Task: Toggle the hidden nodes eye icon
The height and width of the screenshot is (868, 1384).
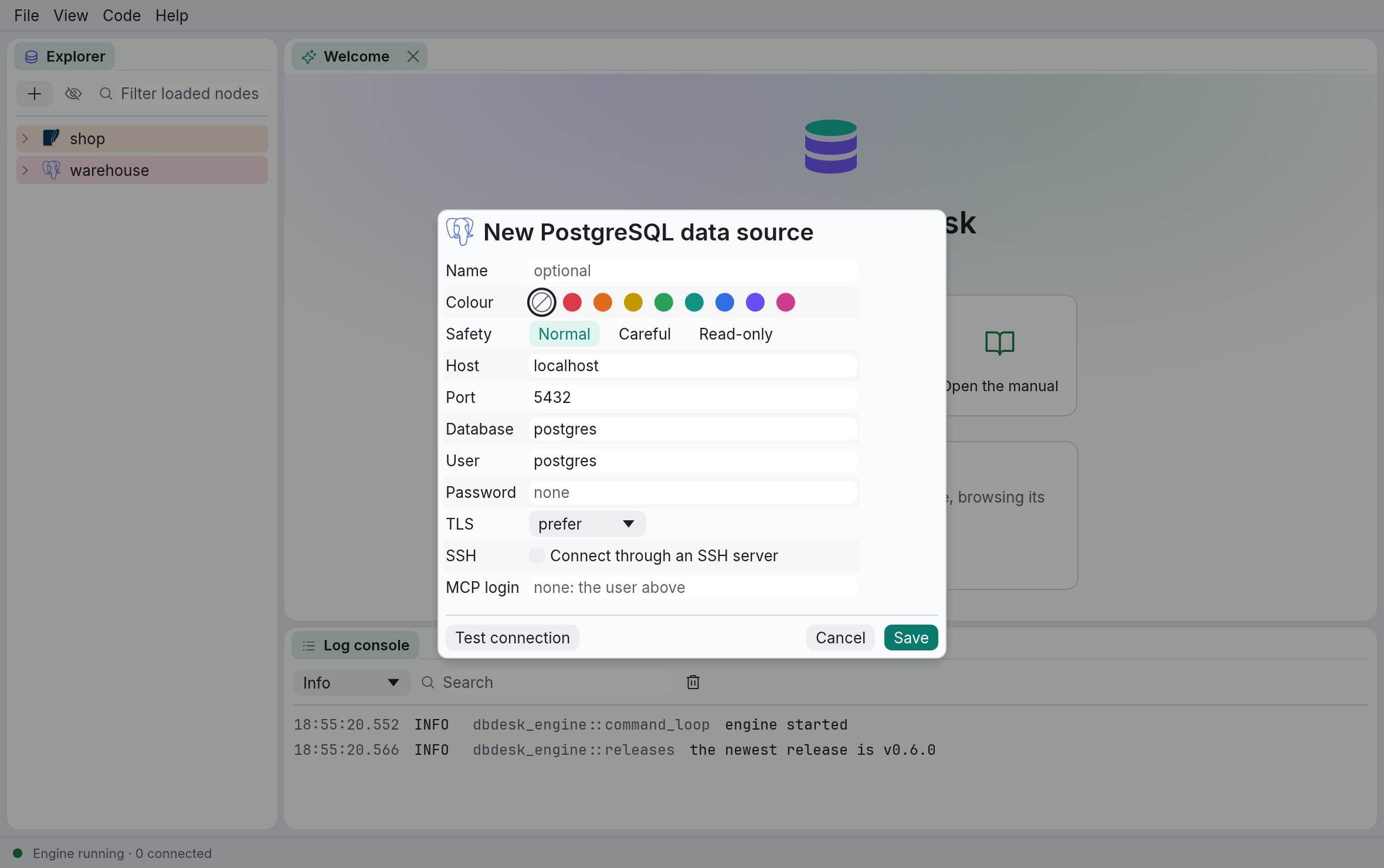Action: coord(73,94)
